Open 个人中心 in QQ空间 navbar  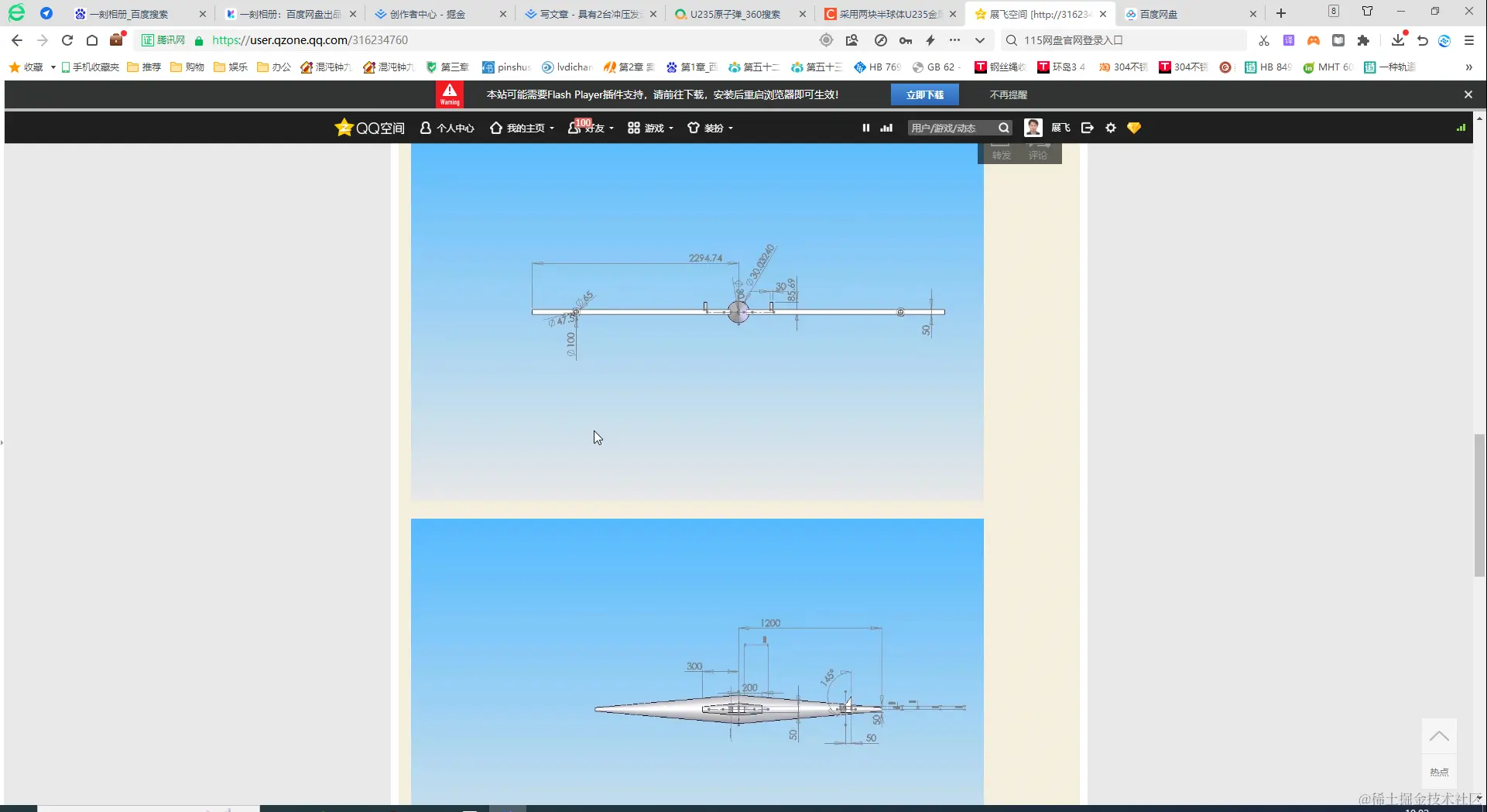(447, 128)
